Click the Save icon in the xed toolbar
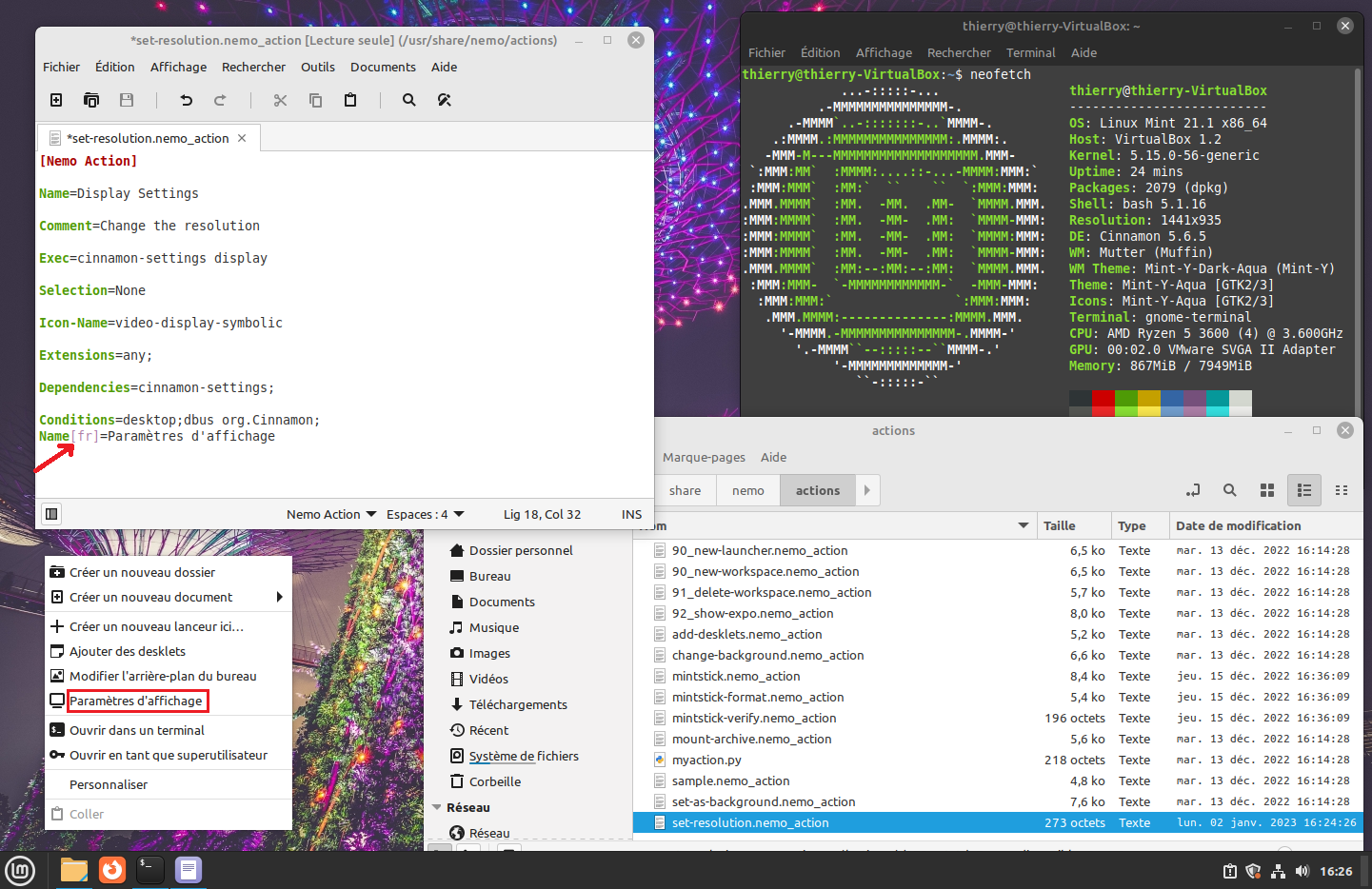 (x=127, y=99)
